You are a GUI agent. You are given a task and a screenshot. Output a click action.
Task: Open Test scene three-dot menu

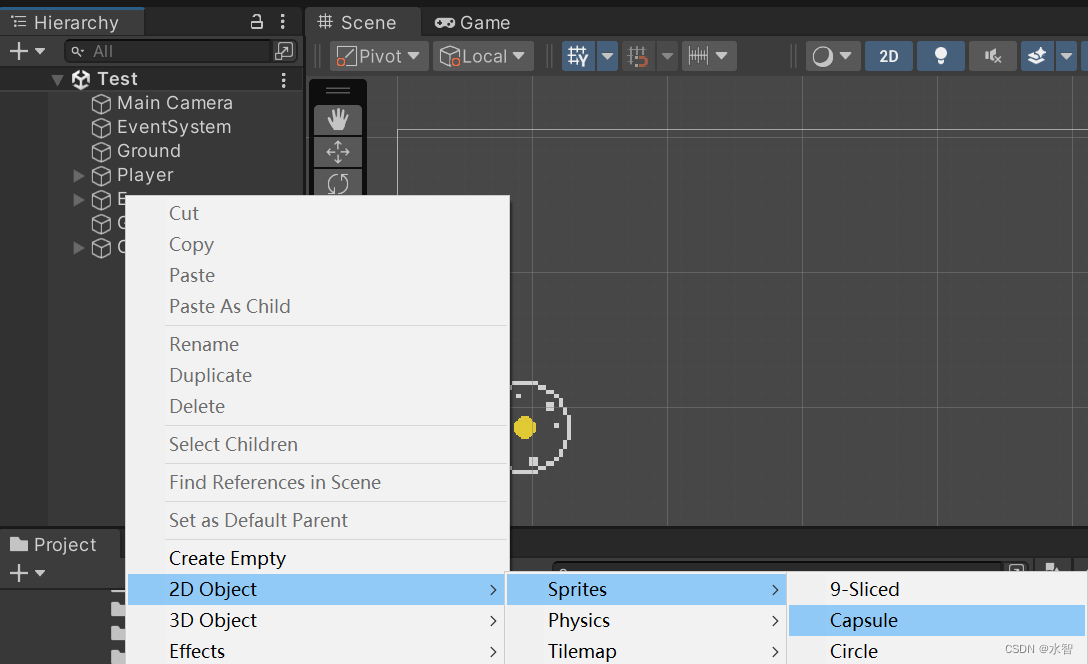(x=284, y=80)
